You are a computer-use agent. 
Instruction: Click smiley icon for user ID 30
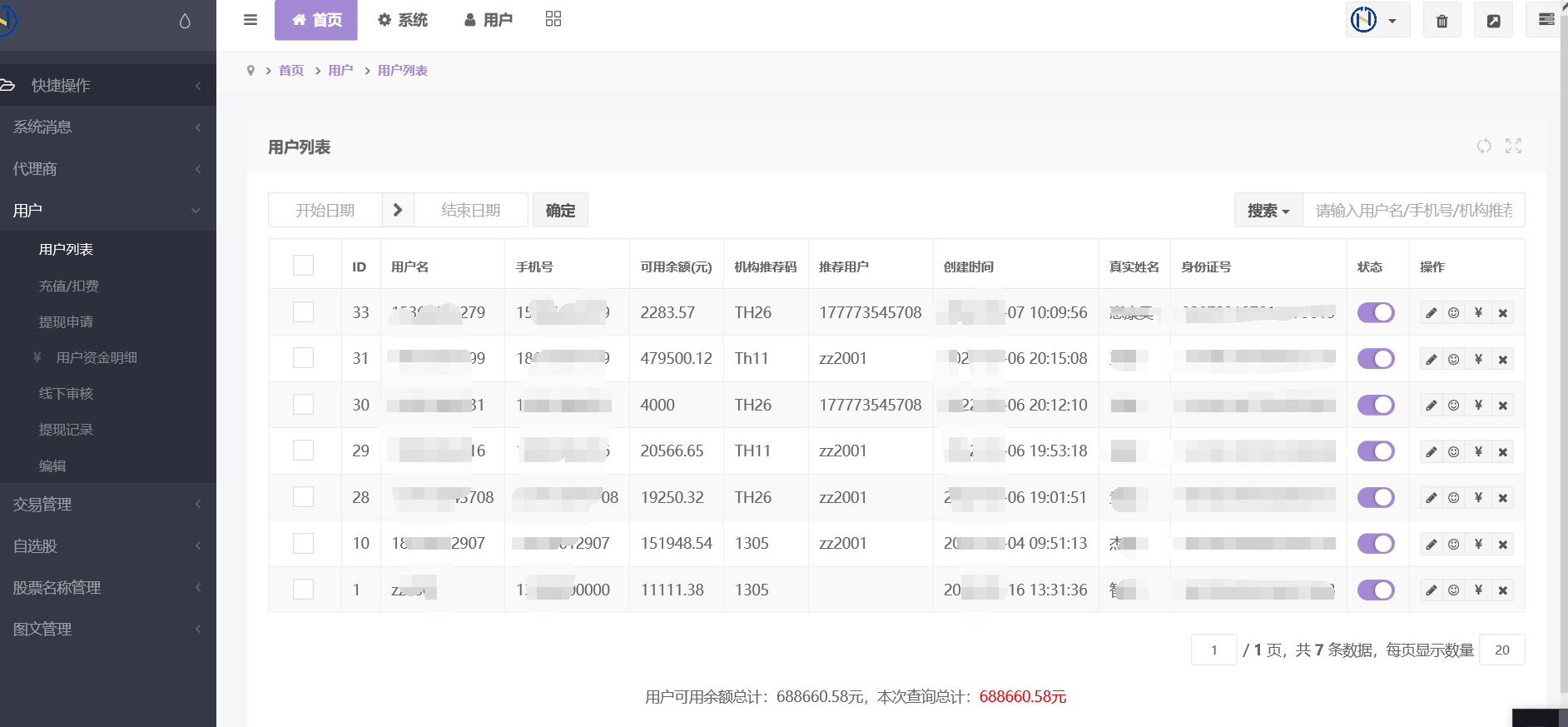point(1454,406)
